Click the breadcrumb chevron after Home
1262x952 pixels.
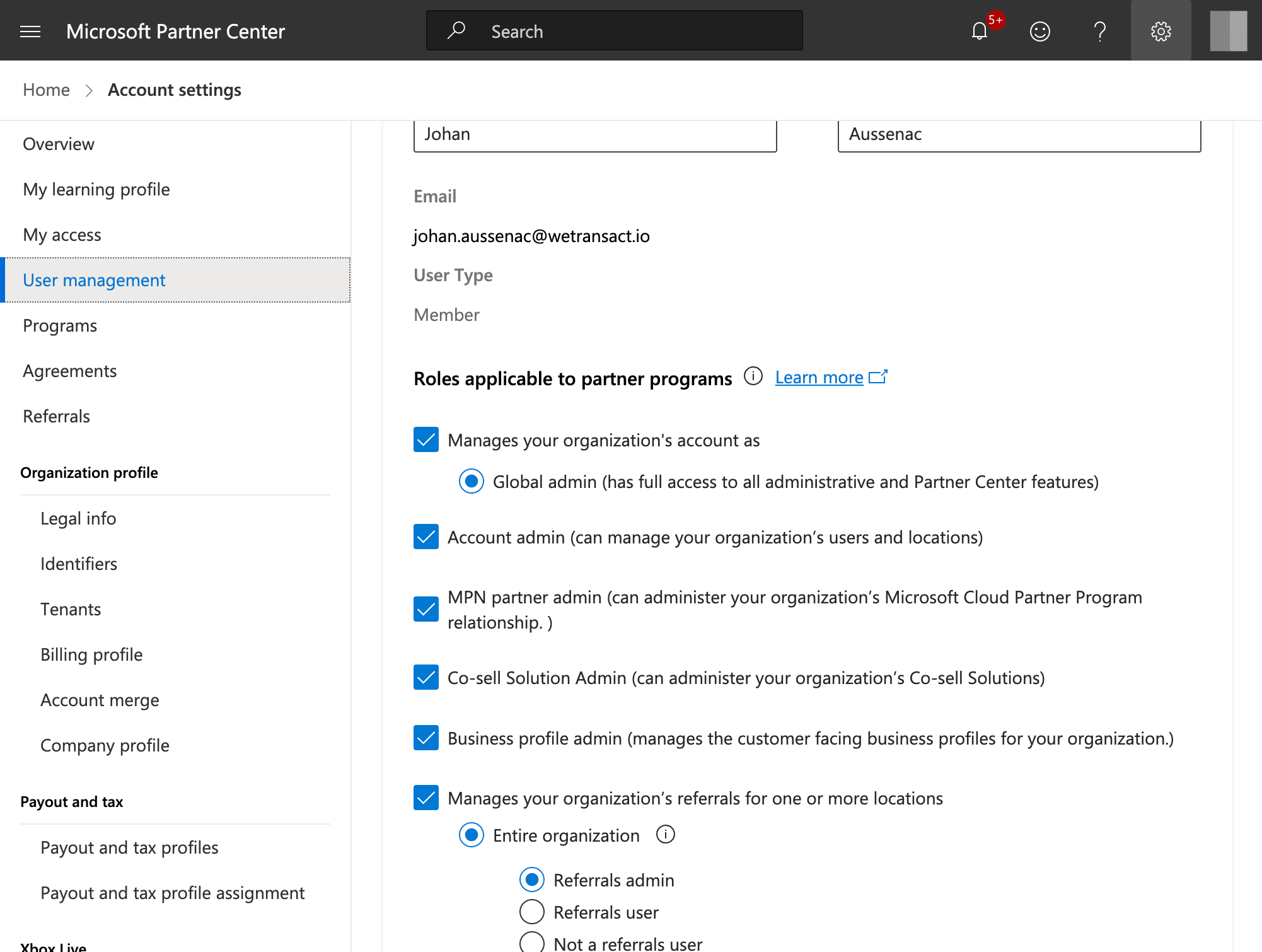click(x=89, y=91)
